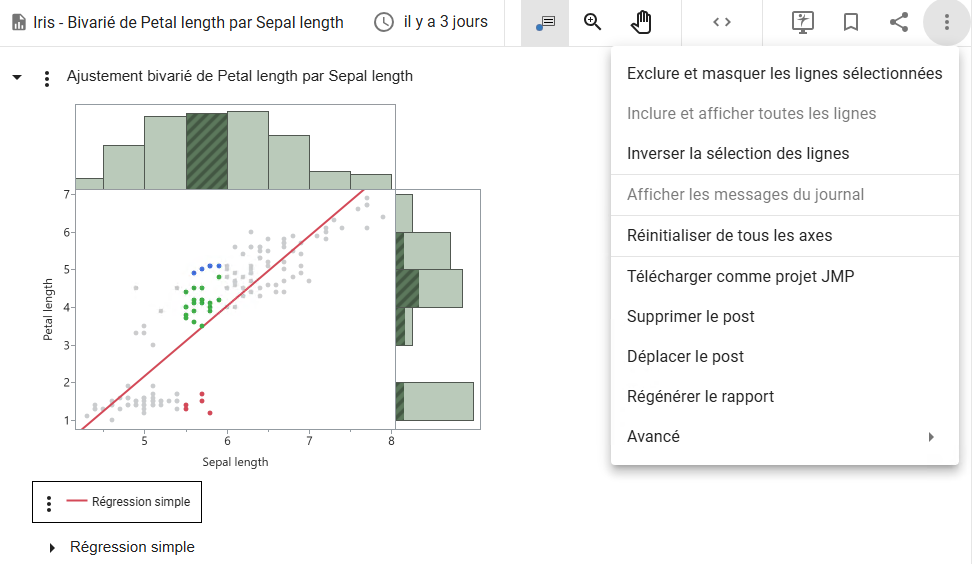Viewport: 972px width, 564px height.
Task: Open the Régression simple legend options menu
Action: pos(49,503)
